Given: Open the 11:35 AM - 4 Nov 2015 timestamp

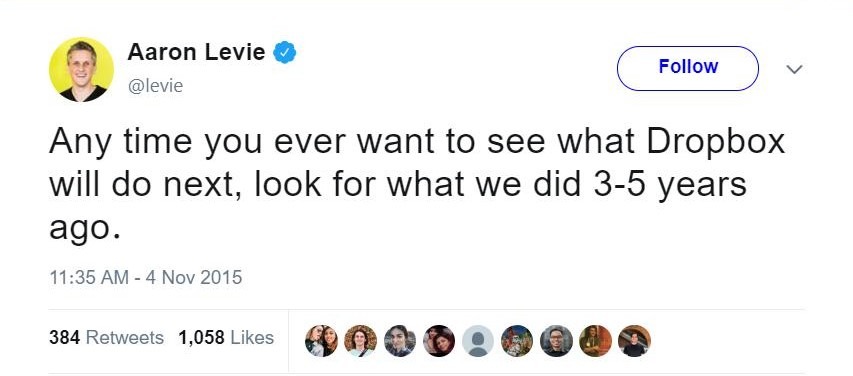Looking at the screenshot, I should pyautogui.click(x=145, y=278).
